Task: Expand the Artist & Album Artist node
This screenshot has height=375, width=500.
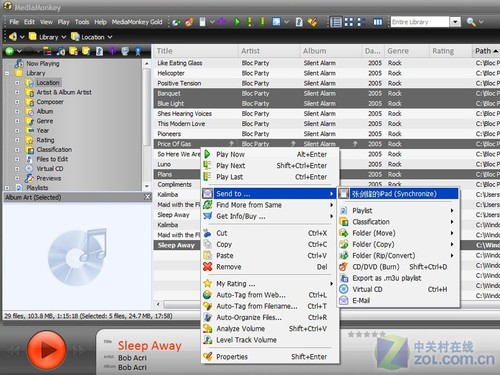Action: [x=17, y=92]
